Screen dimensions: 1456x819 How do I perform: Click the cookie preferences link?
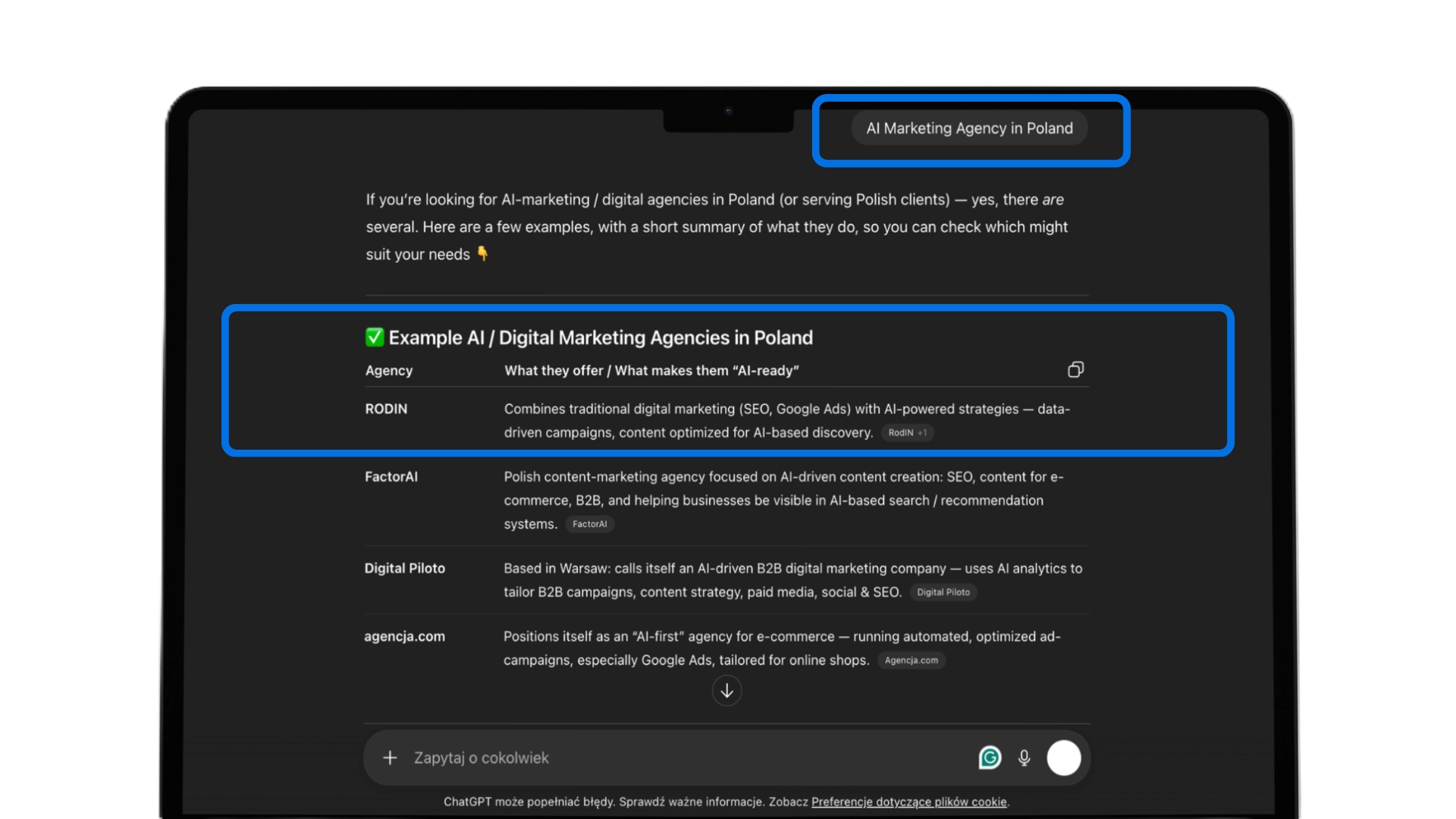(x=908, y=802)
